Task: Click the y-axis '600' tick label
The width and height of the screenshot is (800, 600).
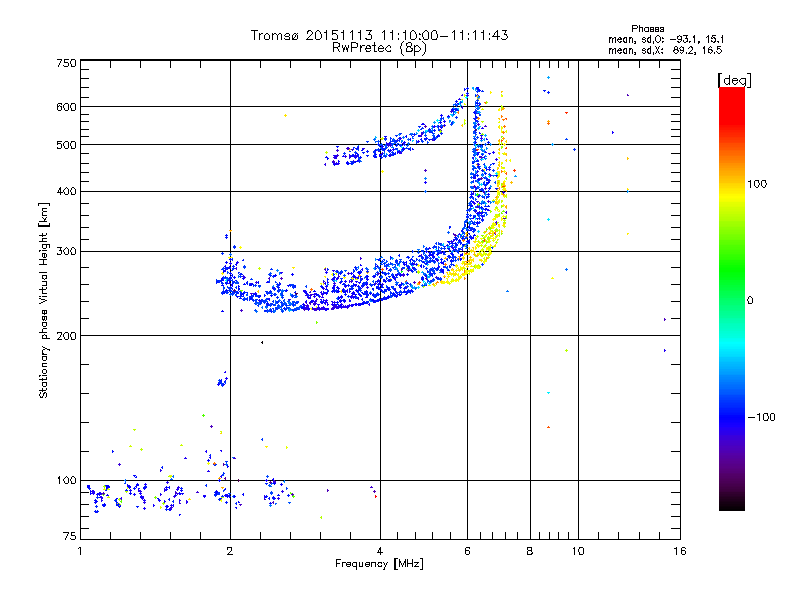Action: click(x=66, y=107)
